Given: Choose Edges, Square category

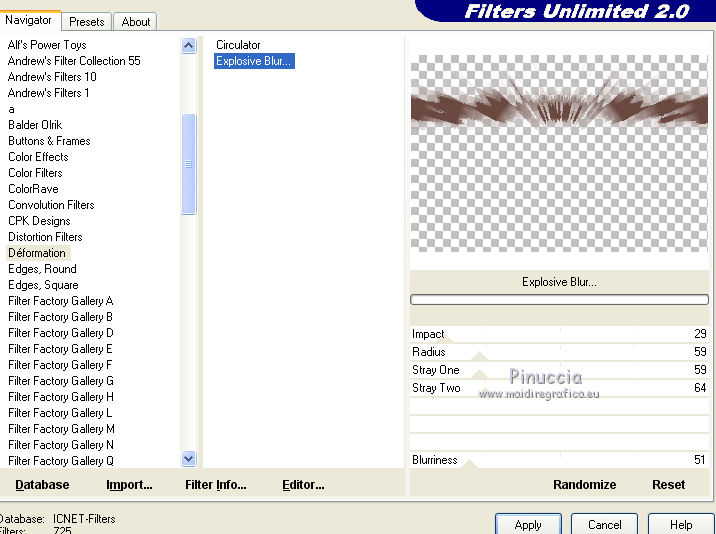Looking at the screenshot, I should [x=43, y=285].
